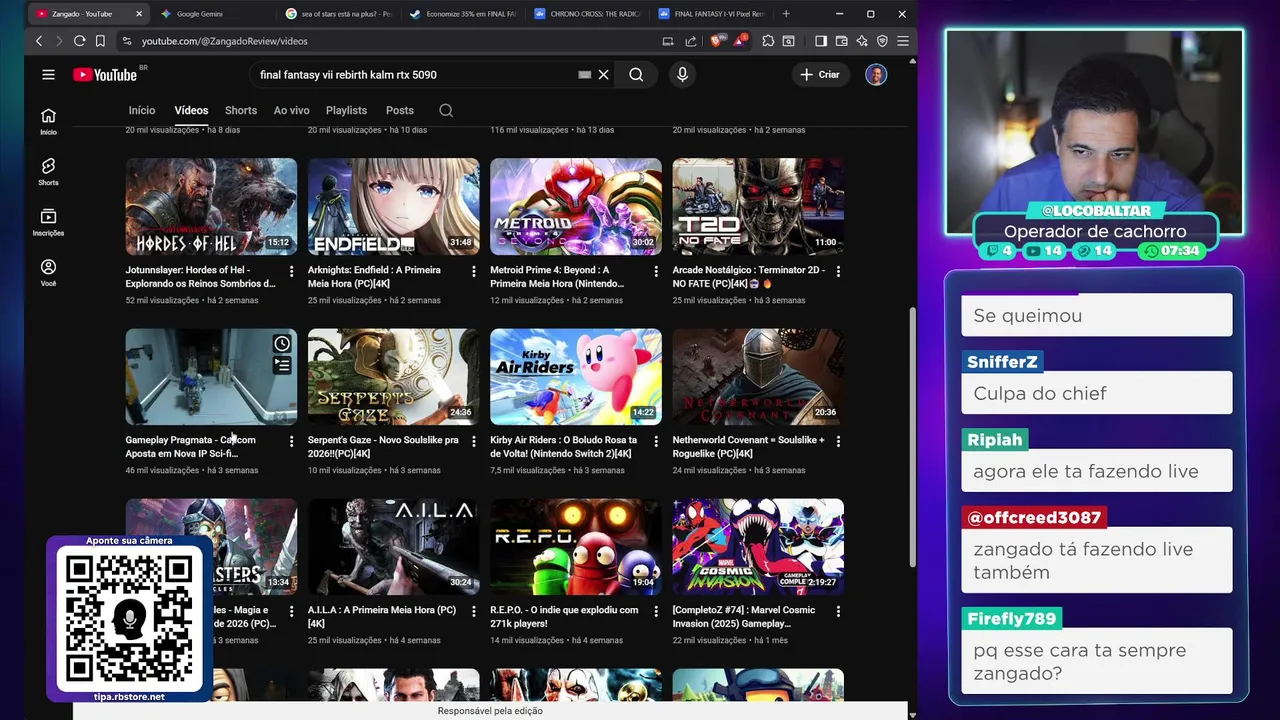
Task: Go back with browser back arrow
Action: click(x=39, y=41)
